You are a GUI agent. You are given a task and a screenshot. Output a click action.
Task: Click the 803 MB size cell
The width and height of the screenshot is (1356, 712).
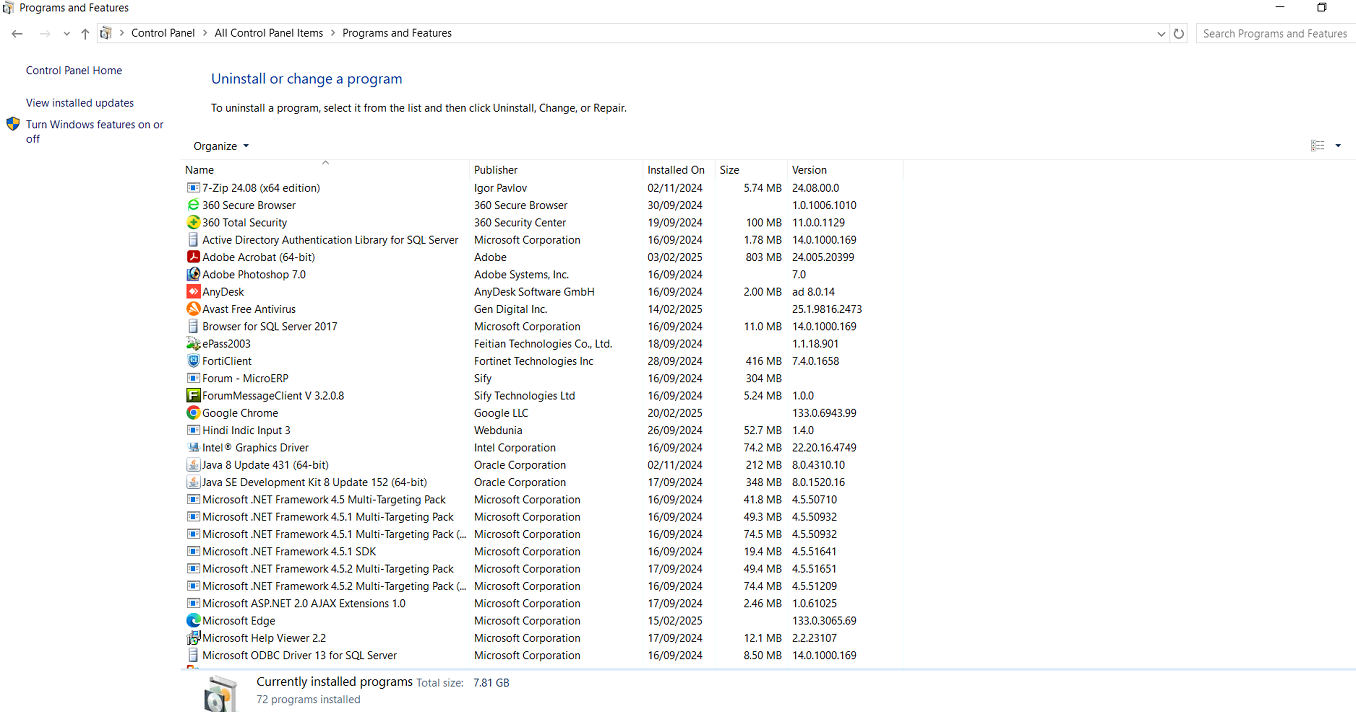click(764, 257)
